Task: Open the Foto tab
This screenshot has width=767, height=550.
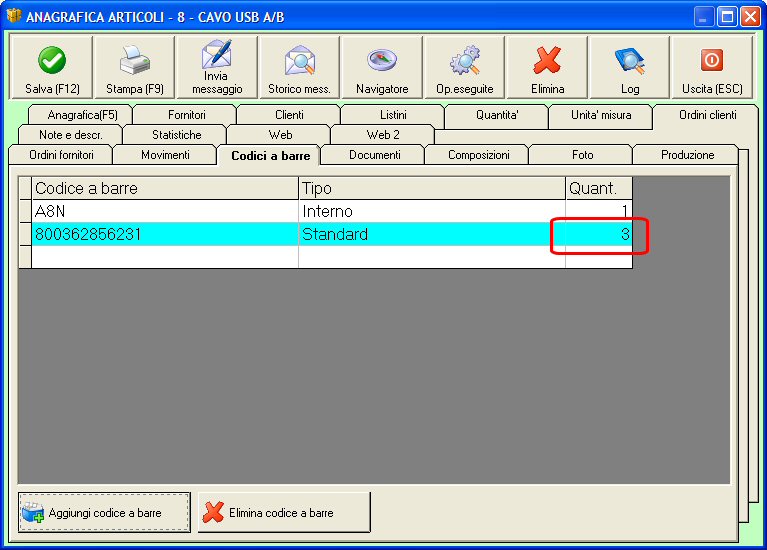Action: point(583,155)
